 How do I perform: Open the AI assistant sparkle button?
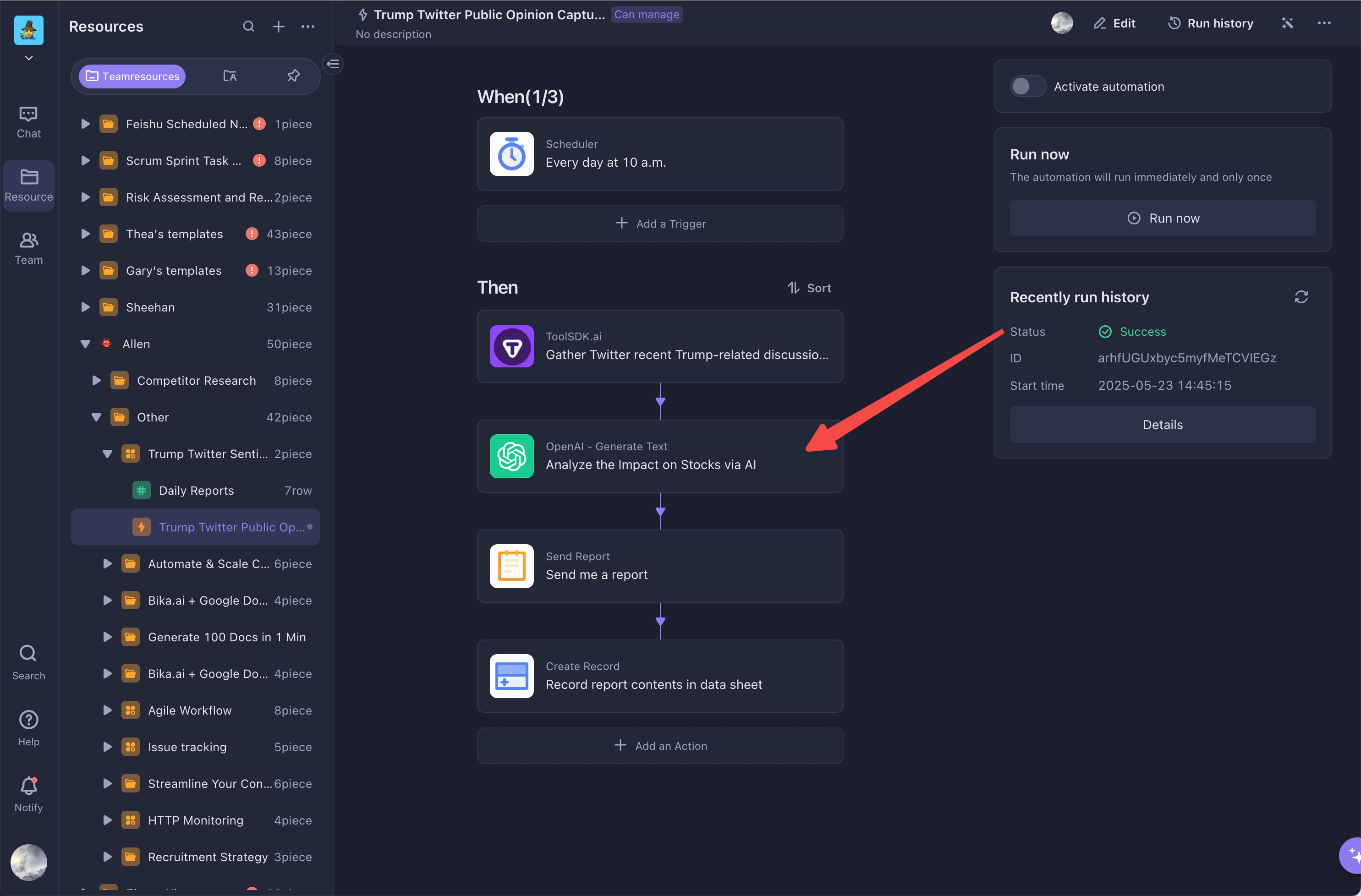tap(1352, 855)
